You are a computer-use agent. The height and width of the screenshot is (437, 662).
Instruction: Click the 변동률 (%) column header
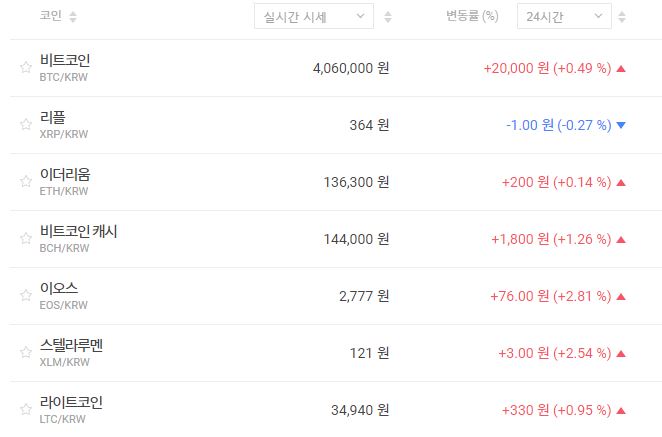(472, 17)
